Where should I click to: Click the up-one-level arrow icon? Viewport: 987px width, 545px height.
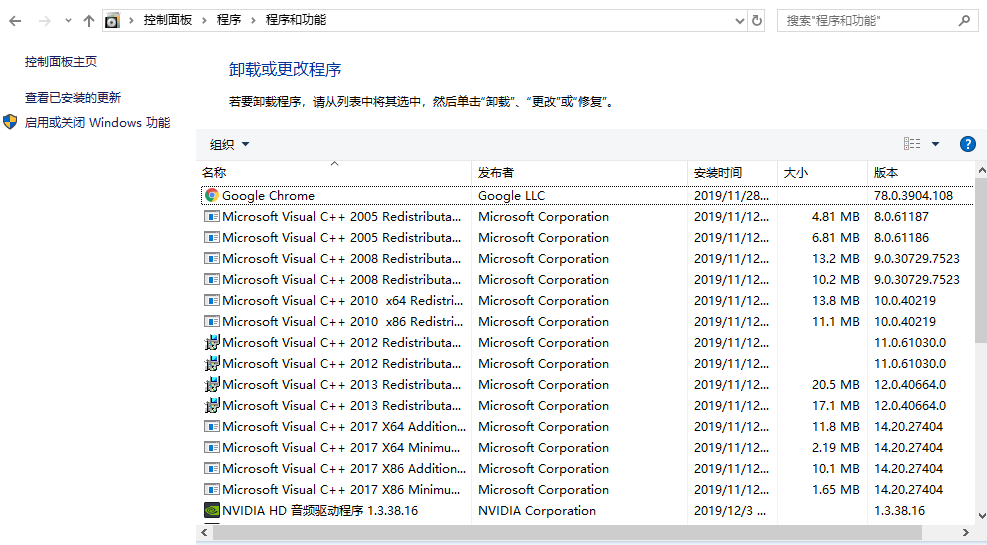click(88, 20)
